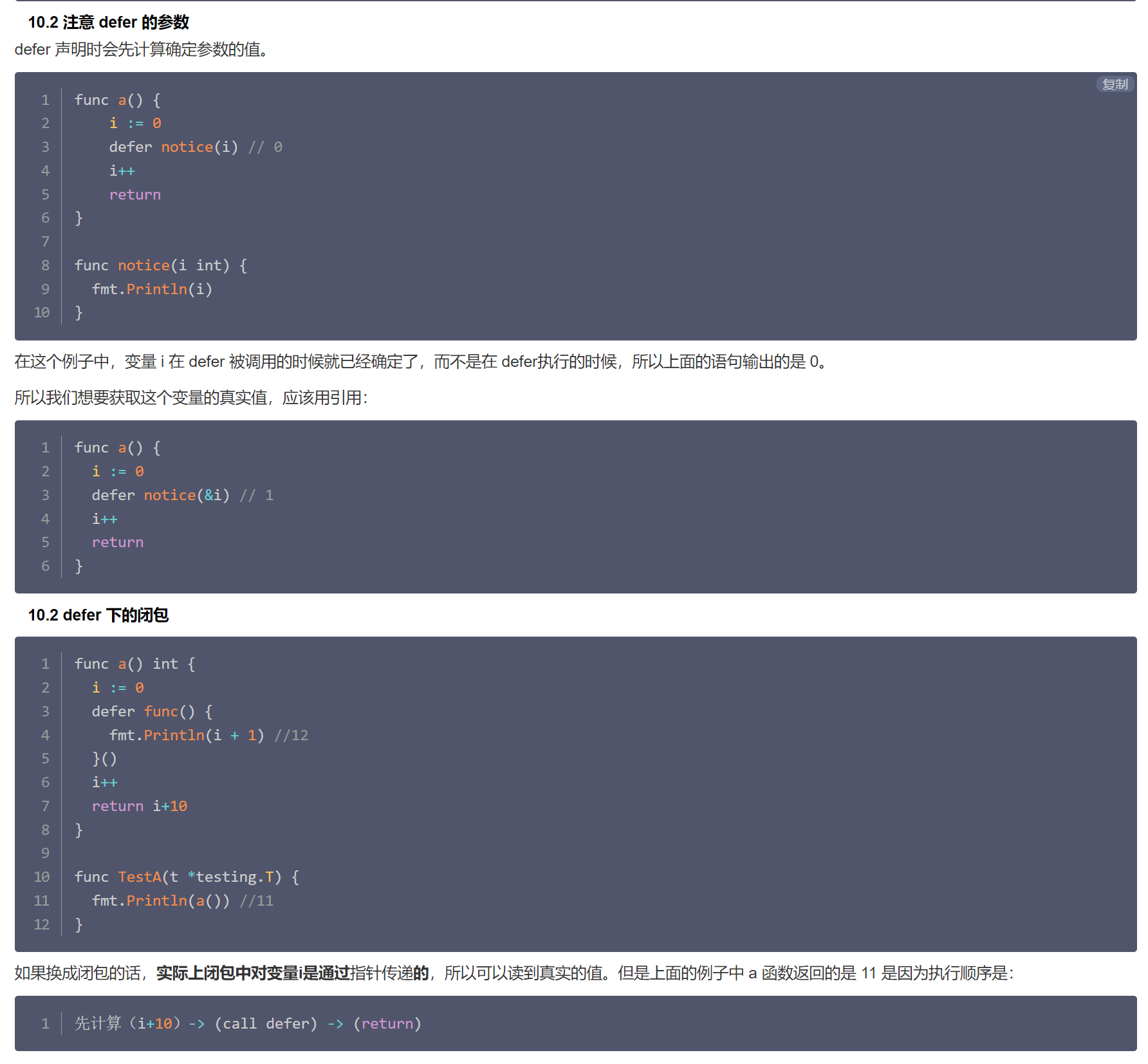Click the }() closure invocation line
This screenshot has height=1064, width=1148.
point(104,759)
